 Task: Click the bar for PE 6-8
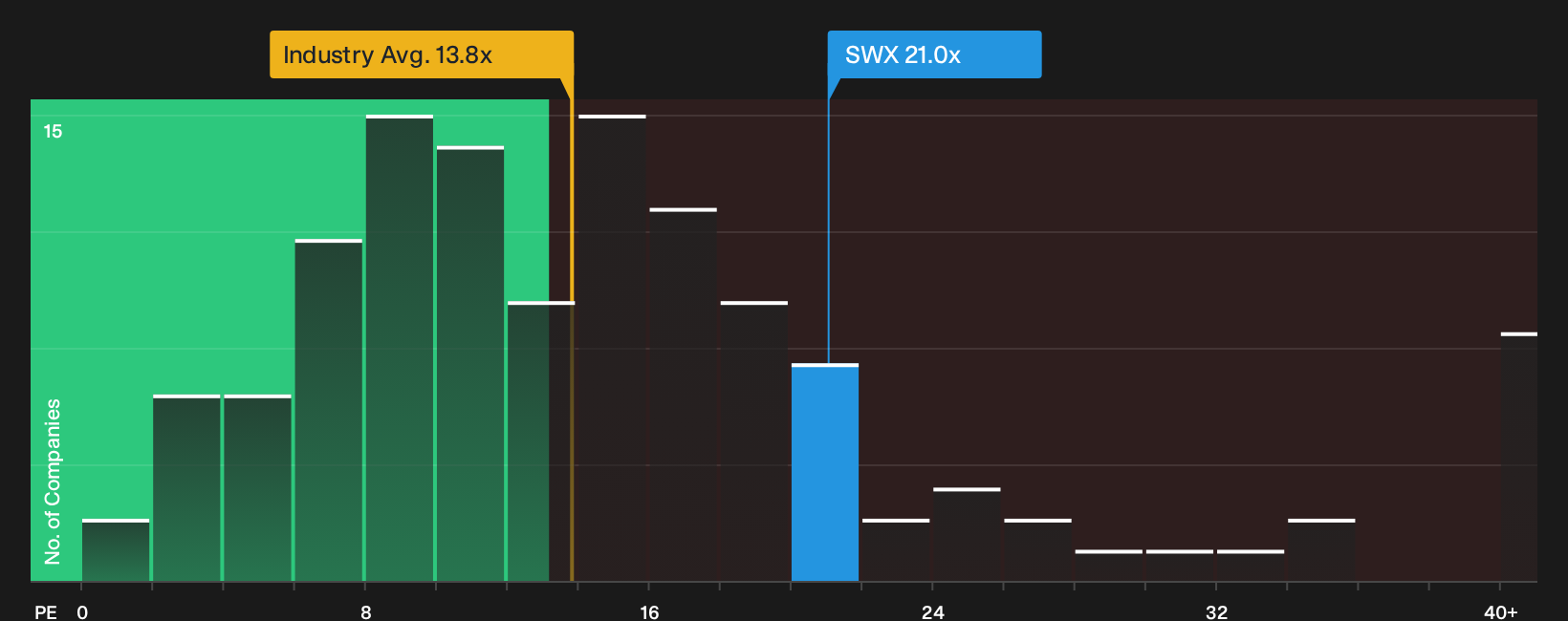(329, 410)
